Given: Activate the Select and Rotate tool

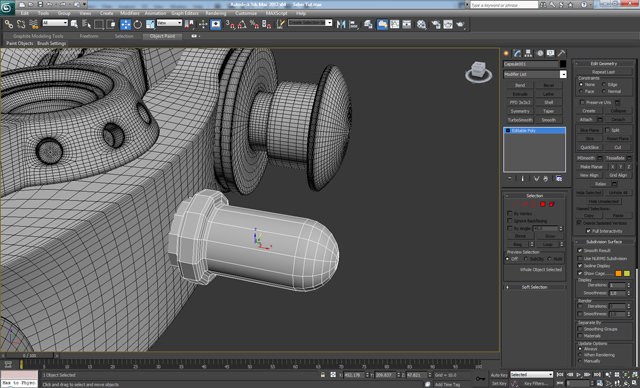Looking at the screenshot, I should [138, 24].
